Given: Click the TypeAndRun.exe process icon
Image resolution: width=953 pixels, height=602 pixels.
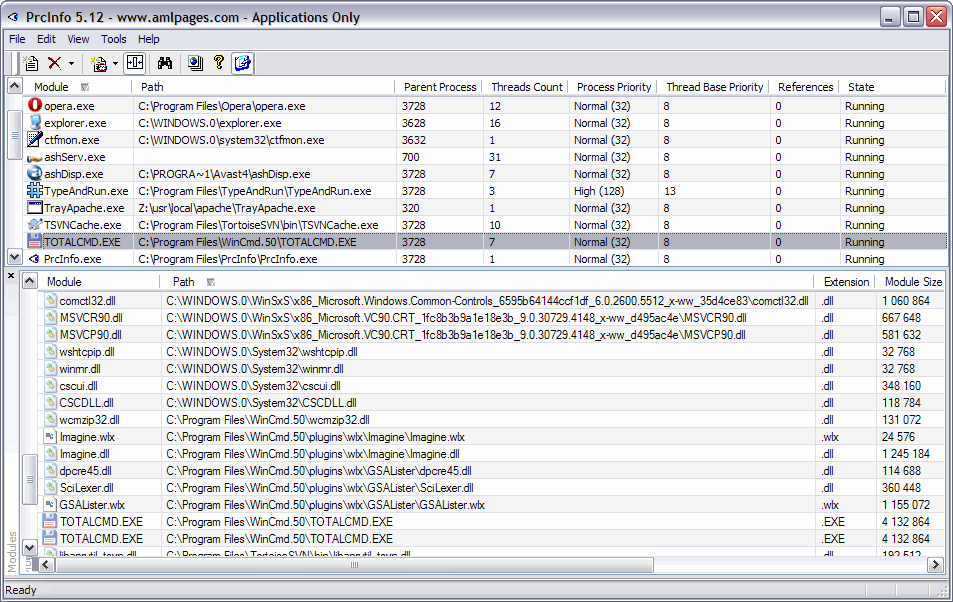Looking at the screenshot, I should point(35,190).
